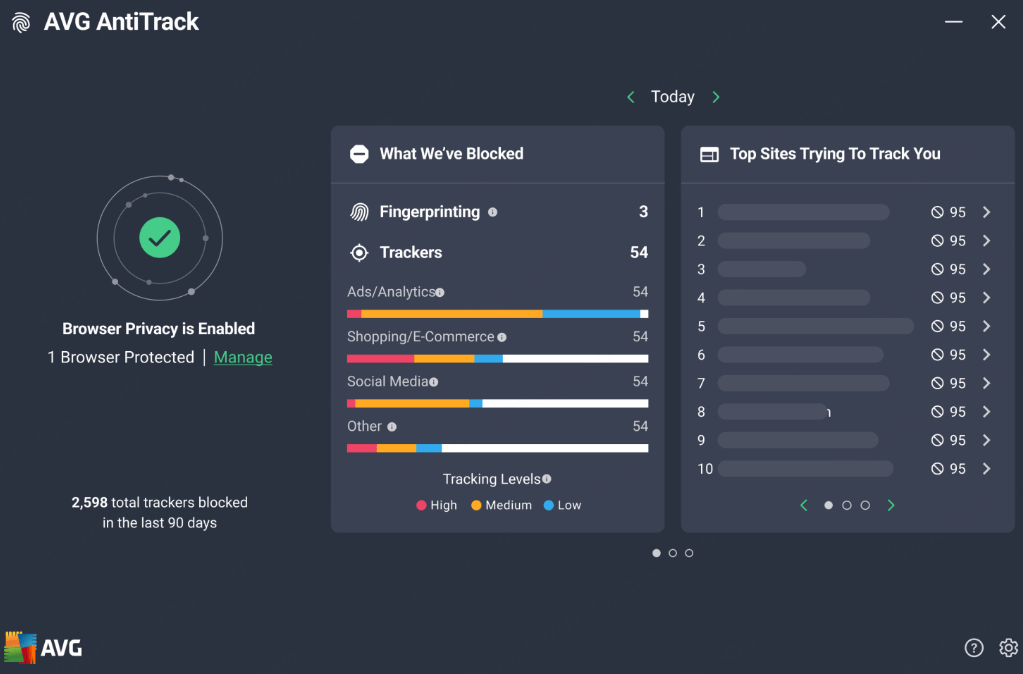1023x674 pixels.
Task: Click the blocked icon for site 8
Action: tap(938, 412)
